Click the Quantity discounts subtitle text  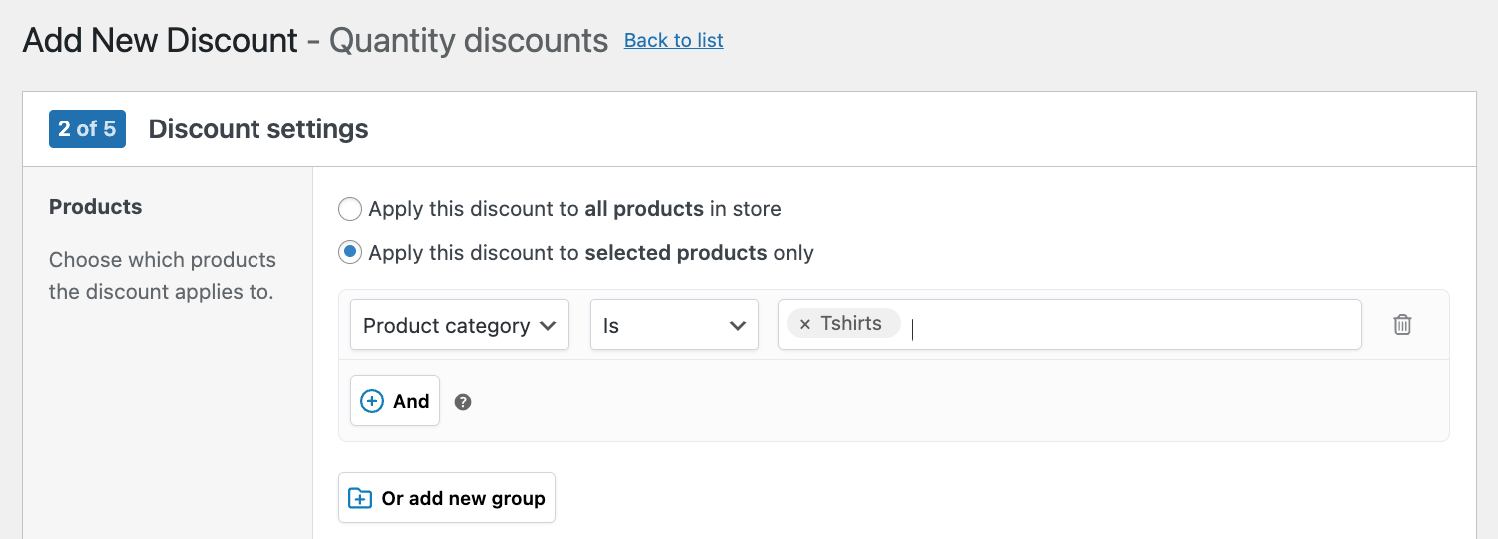[468, 40]
